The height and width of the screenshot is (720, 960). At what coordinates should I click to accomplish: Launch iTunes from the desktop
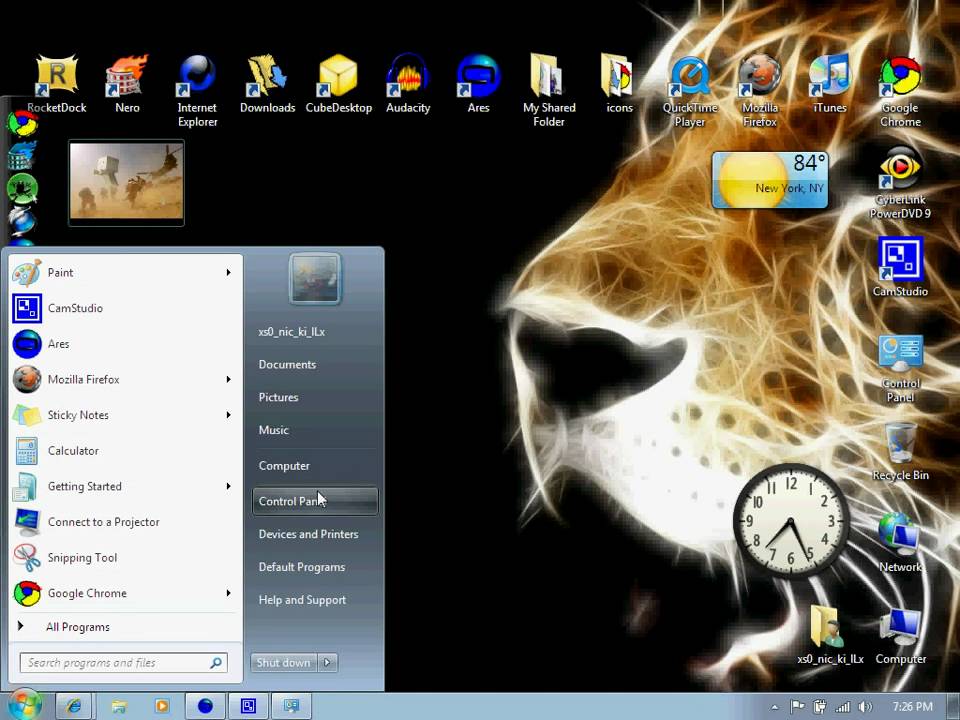coord(830,84)
